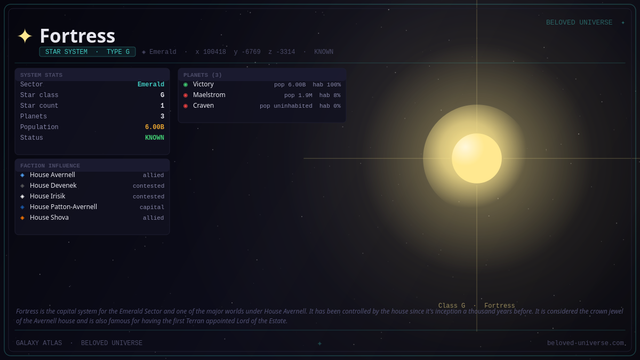640x360 pixels.
Task: Click the Class G · Fortress star caption
Action: click(x=476, y=305)
